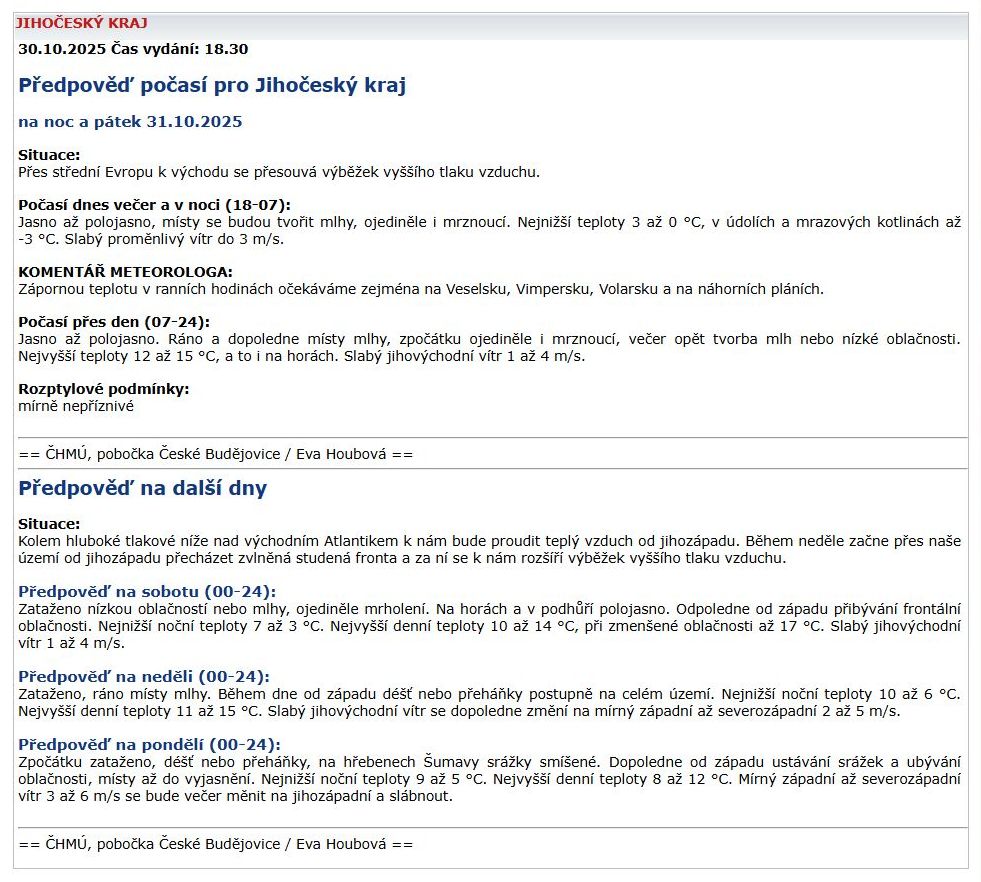This screenshot has height=882, width=981.
Task: Click subheading "na noc a pátek 31.10.2025"
Action: 130,122
